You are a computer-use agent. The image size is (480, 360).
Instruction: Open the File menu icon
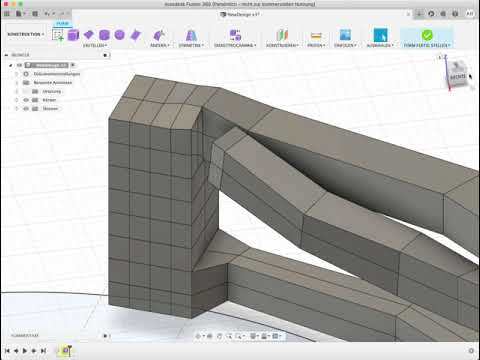[20, 14]
